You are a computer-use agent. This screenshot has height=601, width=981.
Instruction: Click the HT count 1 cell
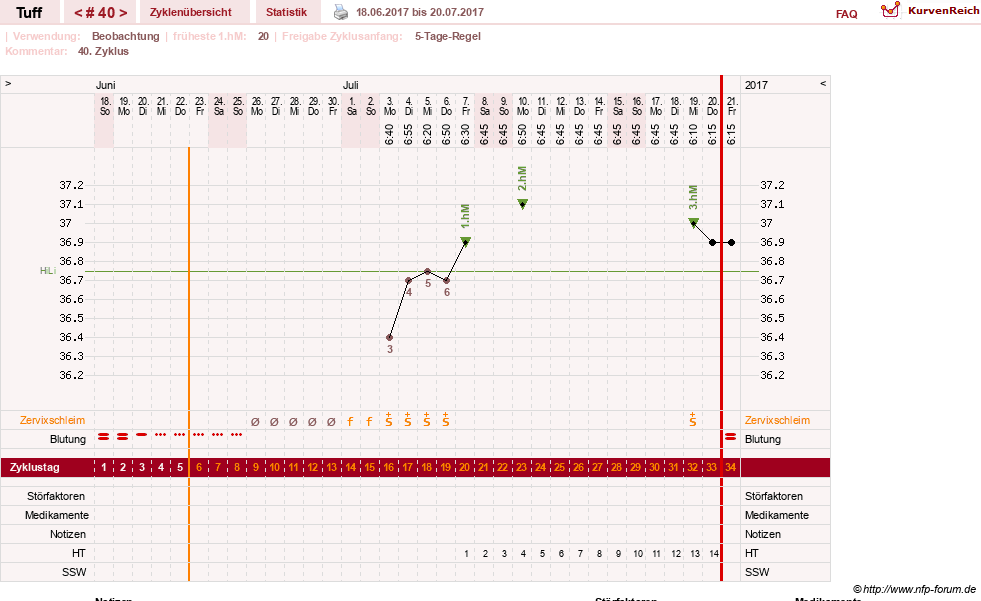click(466, 553)
